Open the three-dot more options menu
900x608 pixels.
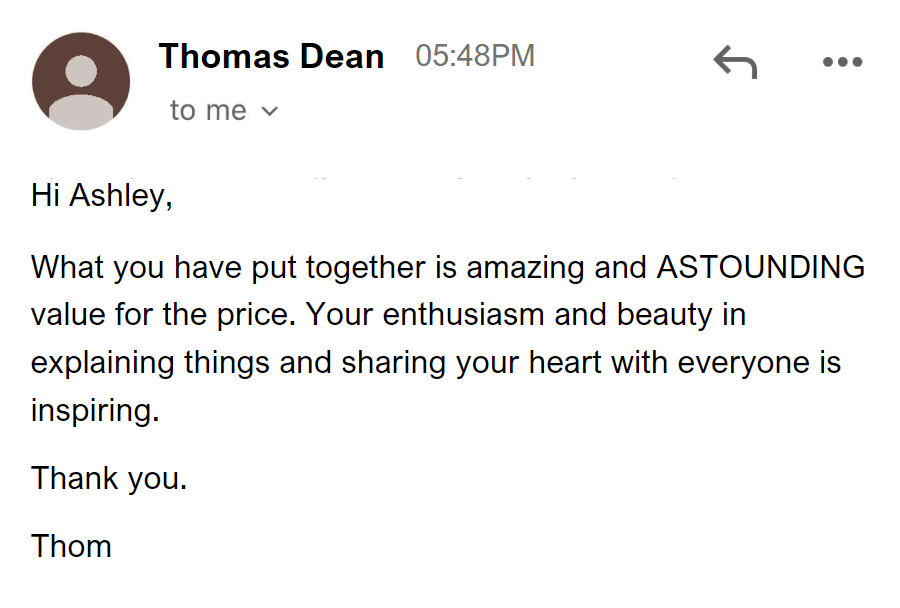coord(842,62)
